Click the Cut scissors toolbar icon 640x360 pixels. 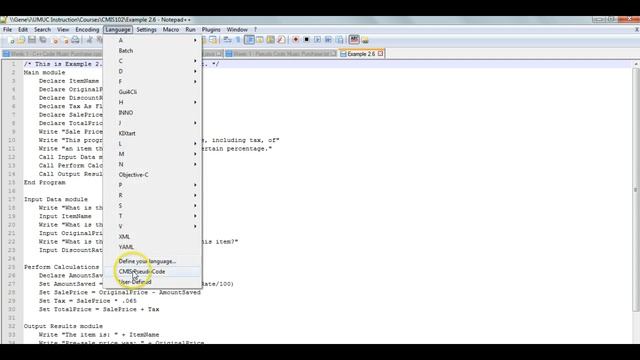(x=89, y=40)
